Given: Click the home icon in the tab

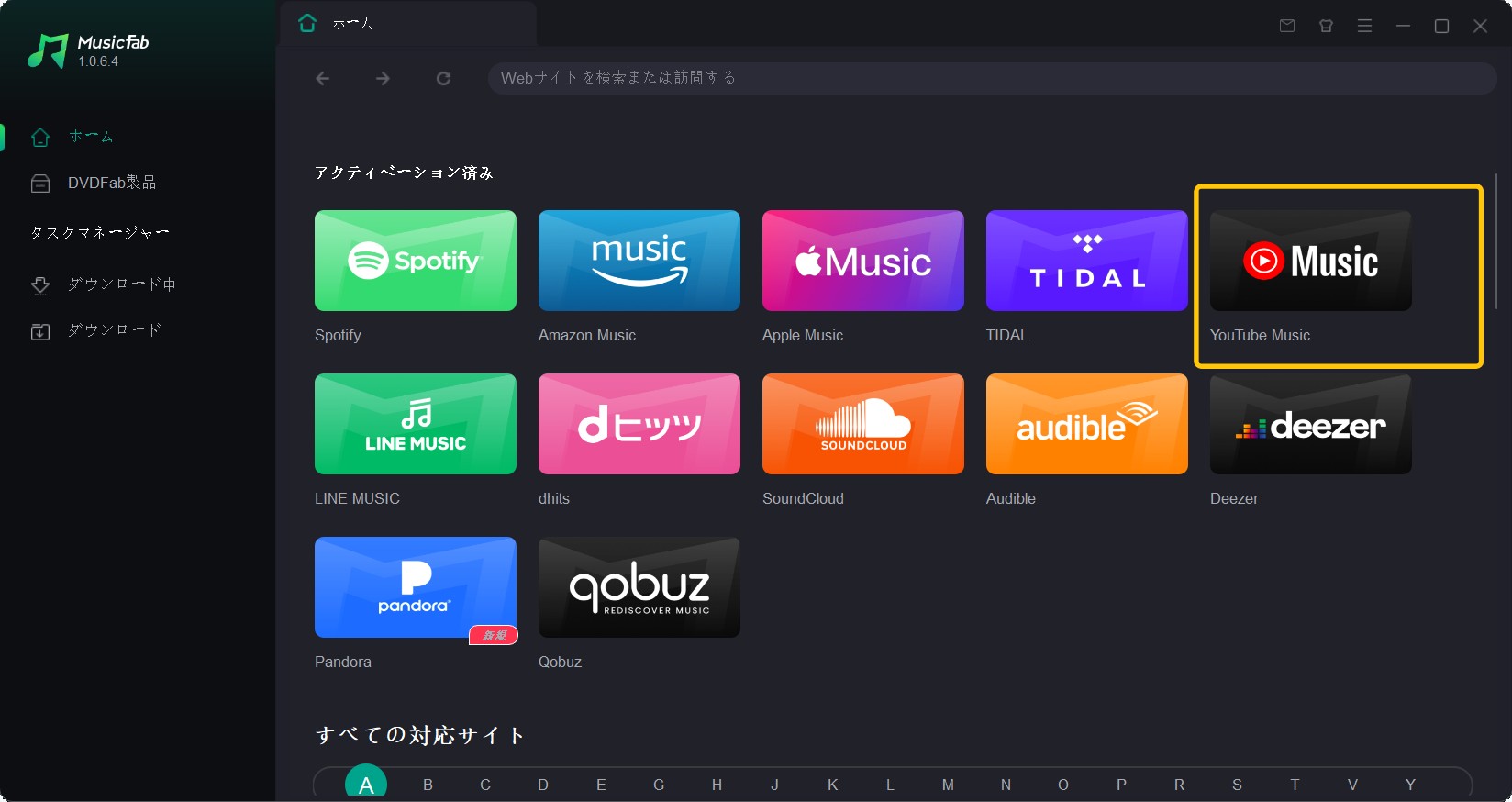Looking at the screenshot, I should click(307, 23).
